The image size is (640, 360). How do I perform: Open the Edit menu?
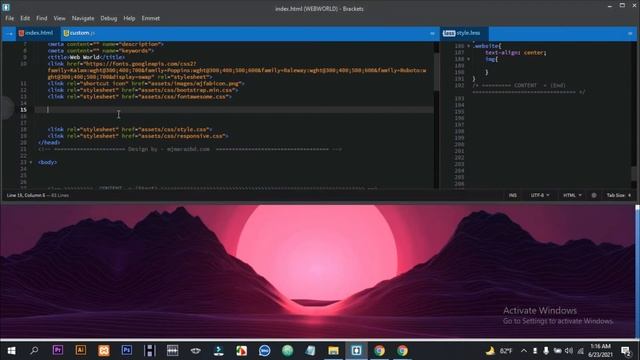point(25,18)
